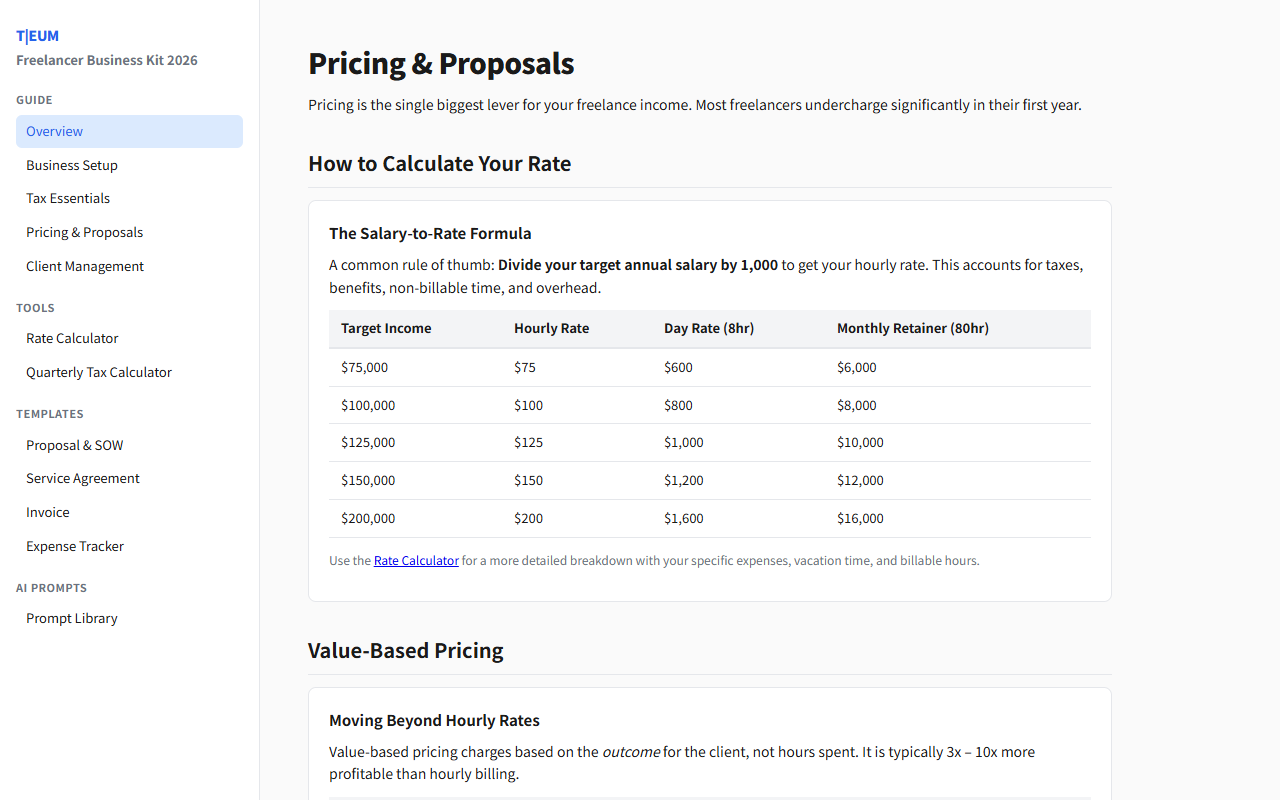Browse the Prompt Library

(71, 617)
